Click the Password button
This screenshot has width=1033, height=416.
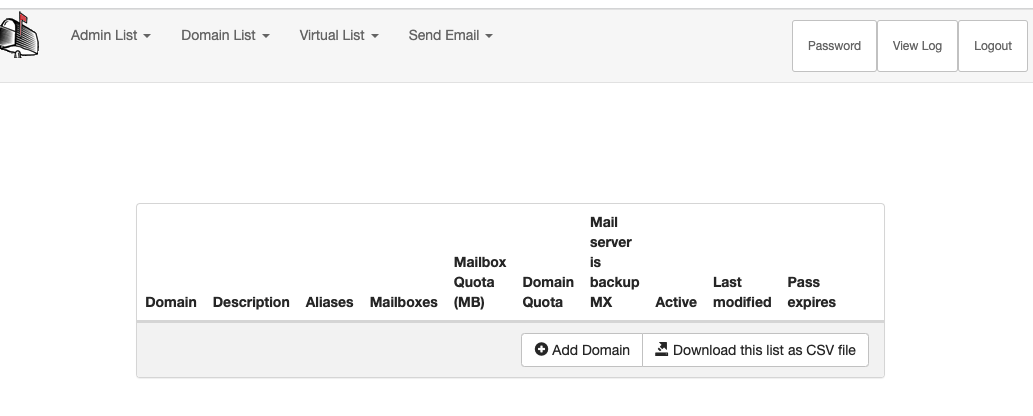(834, 46)
